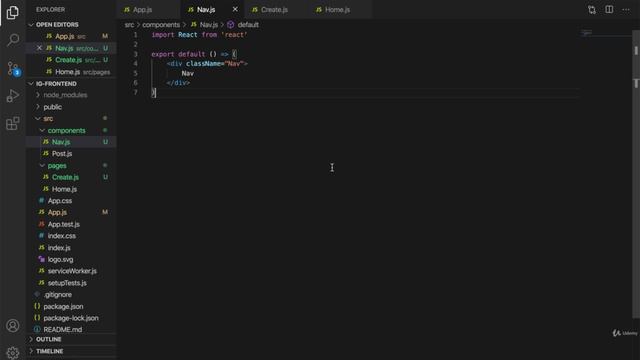The width and height of the screenshot is (640, 360).
Task: Open README.md file
Action: 71,329
